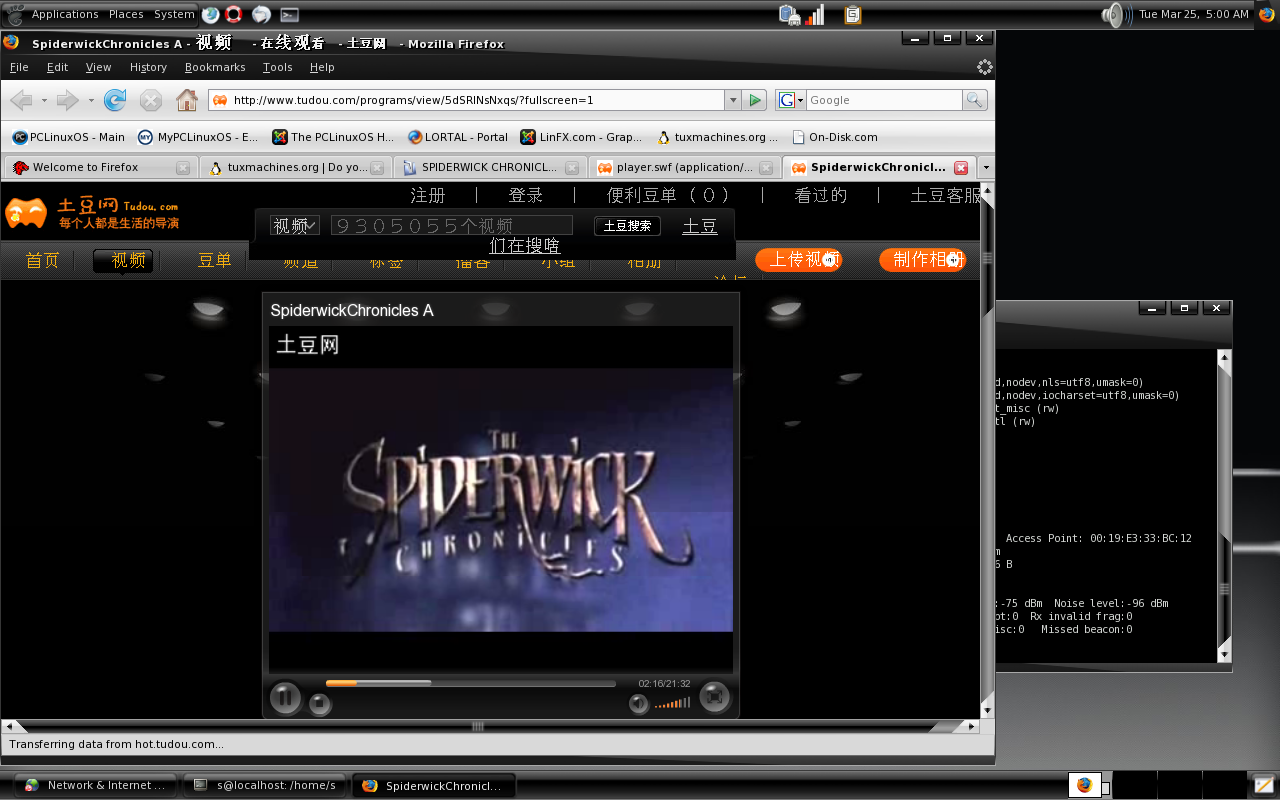Open the list all tabs dropdown arrow
1280x800 pixels.
[986, 167]
